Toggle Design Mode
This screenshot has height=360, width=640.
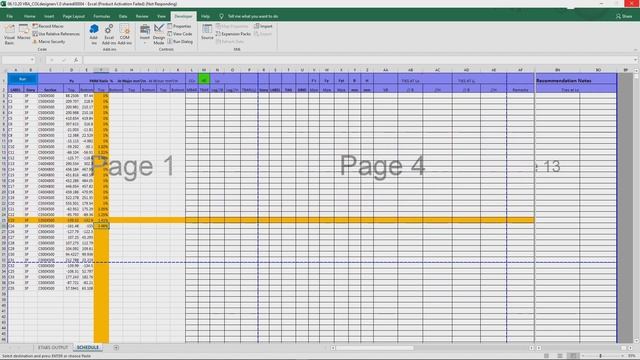(x=159, y=34)
